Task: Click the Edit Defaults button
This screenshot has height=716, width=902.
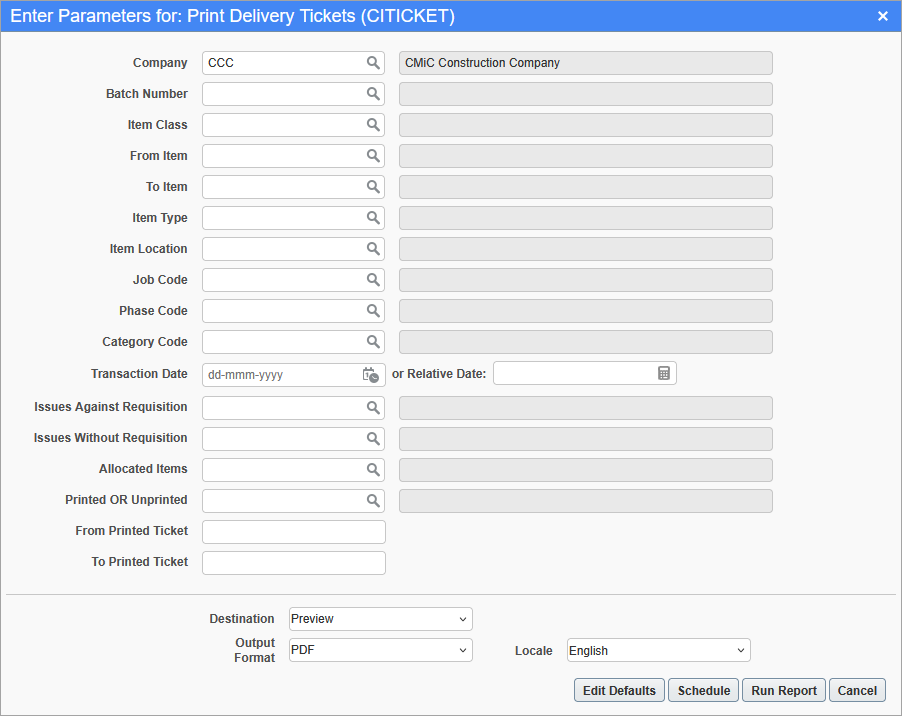Action: (619, 691)
